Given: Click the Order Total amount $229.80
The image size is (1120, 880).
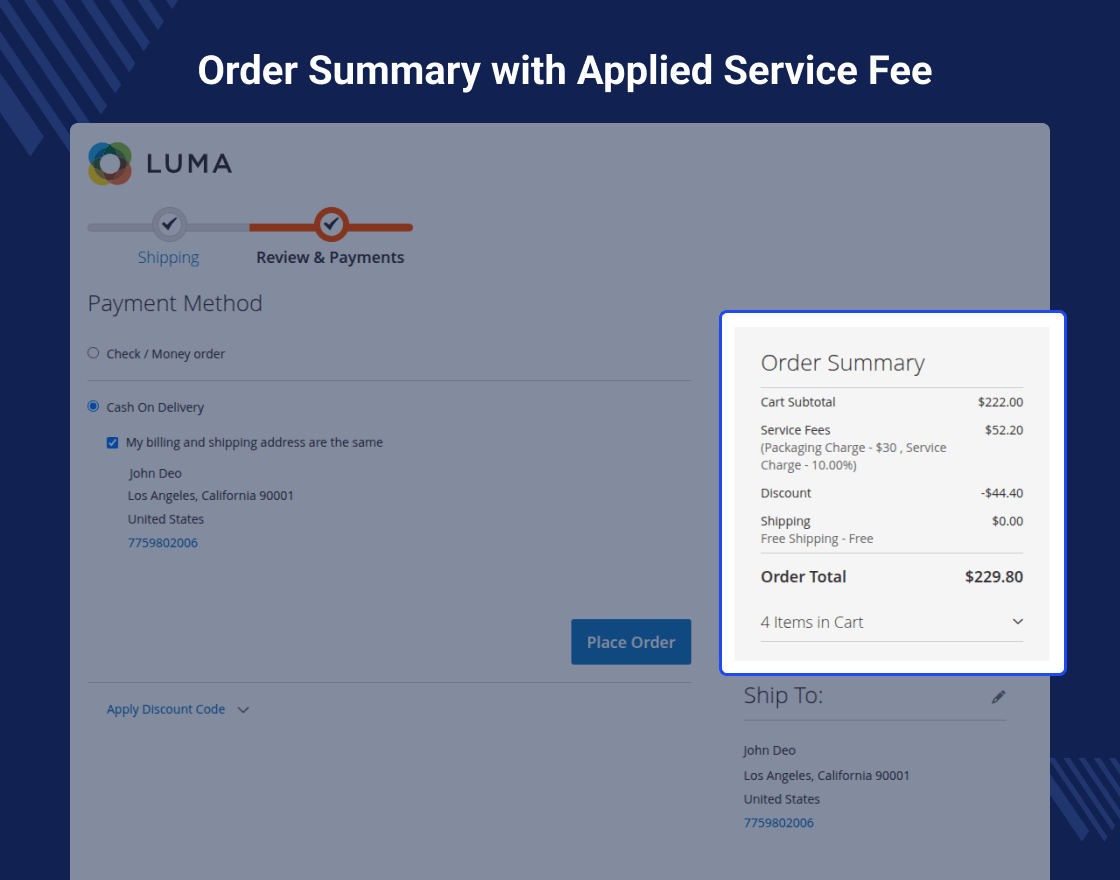Looking at the screenshot, I should click(993, 577).
